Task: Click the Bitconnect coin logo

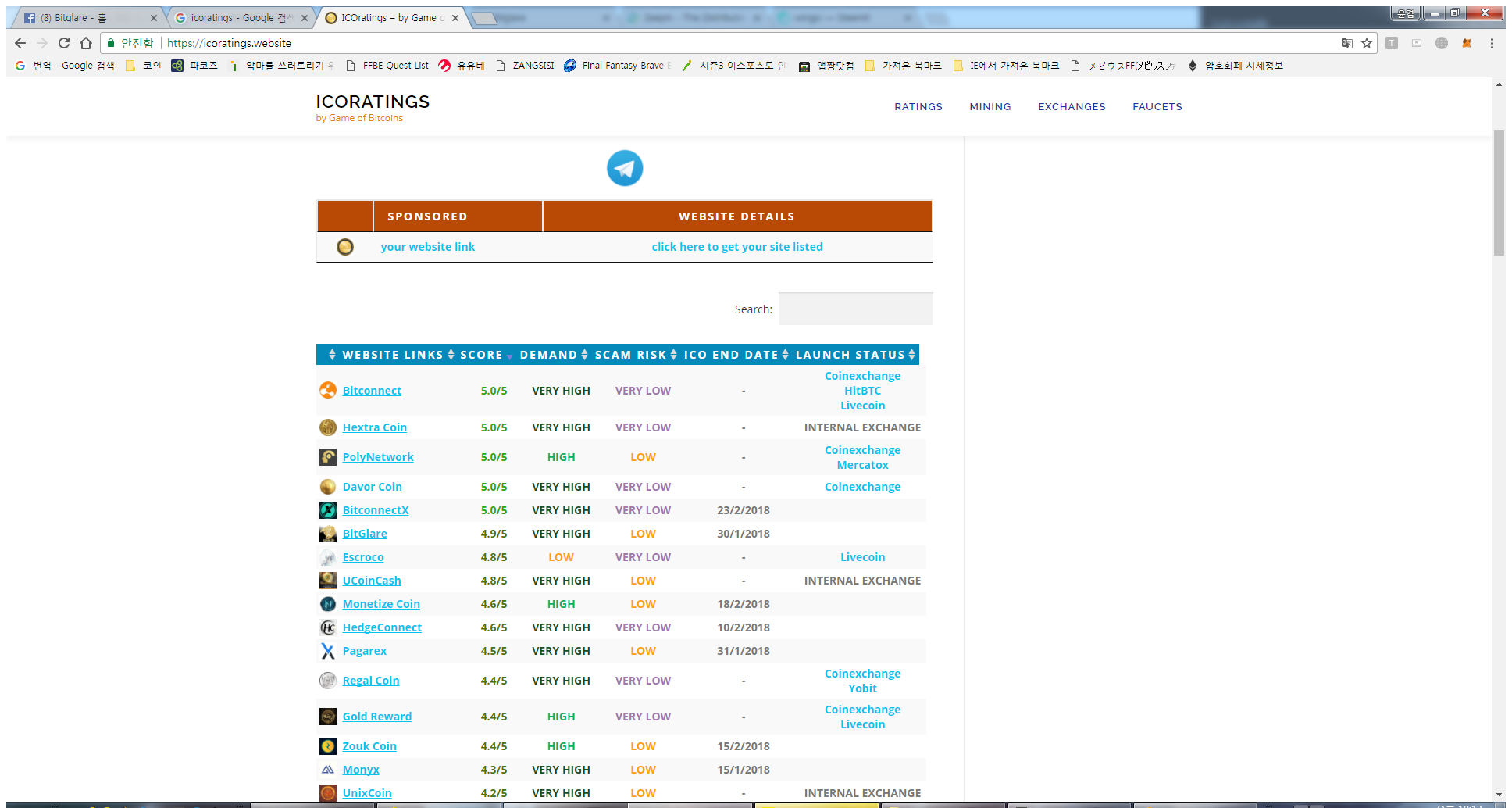Action: (x=328, y=390)
